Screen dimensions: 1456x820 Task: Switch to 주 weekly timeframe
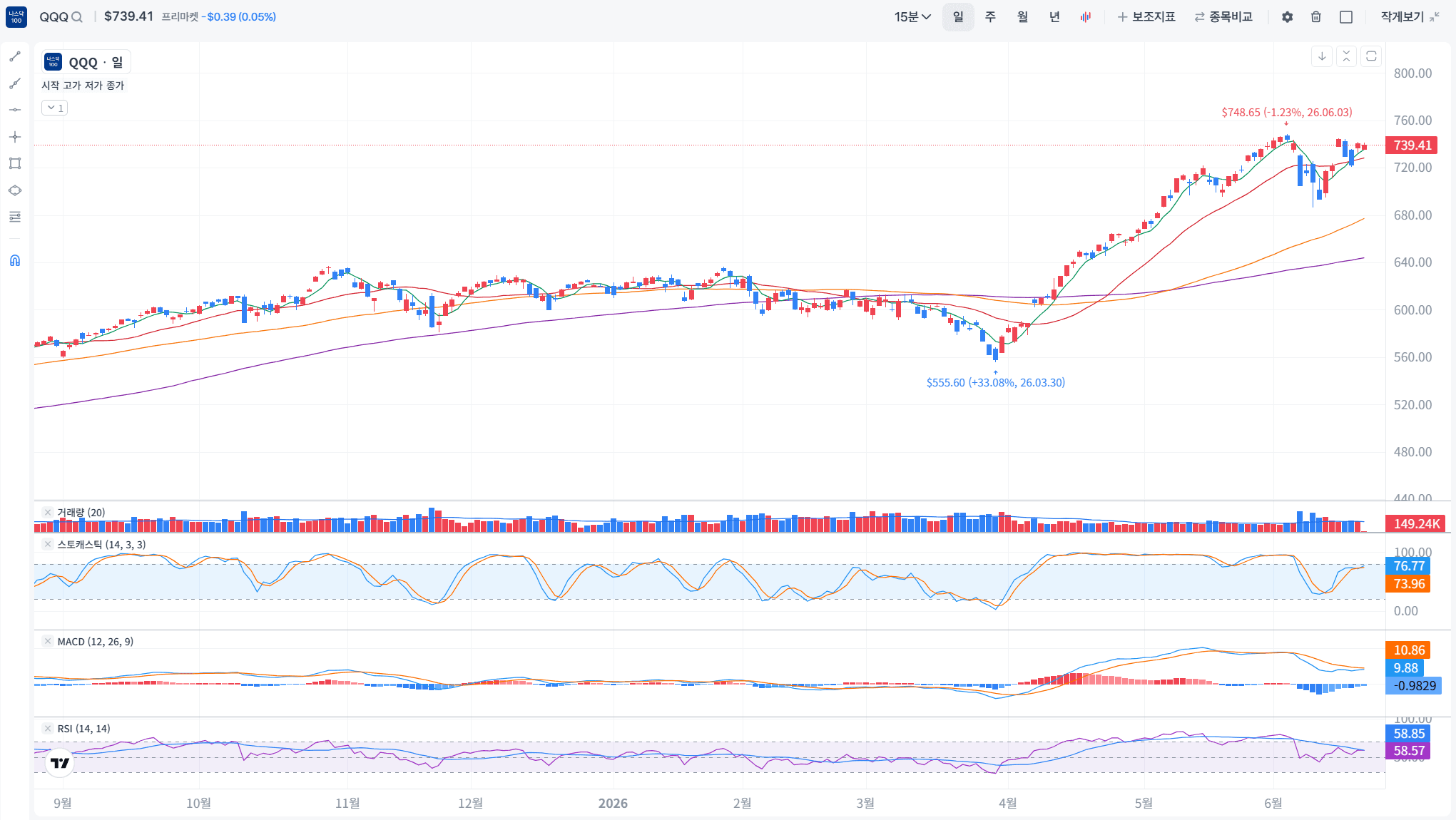(990, 17)
